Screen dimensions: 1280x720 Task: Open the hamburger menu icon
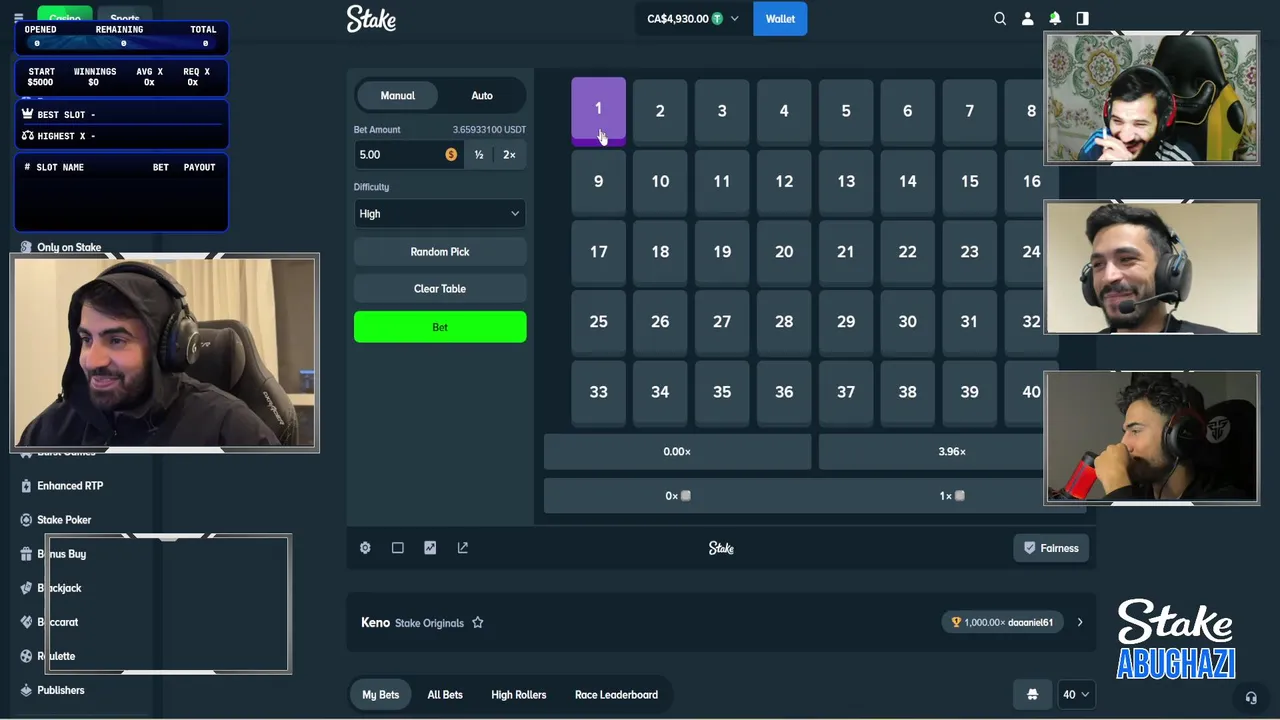click(18, 18)
